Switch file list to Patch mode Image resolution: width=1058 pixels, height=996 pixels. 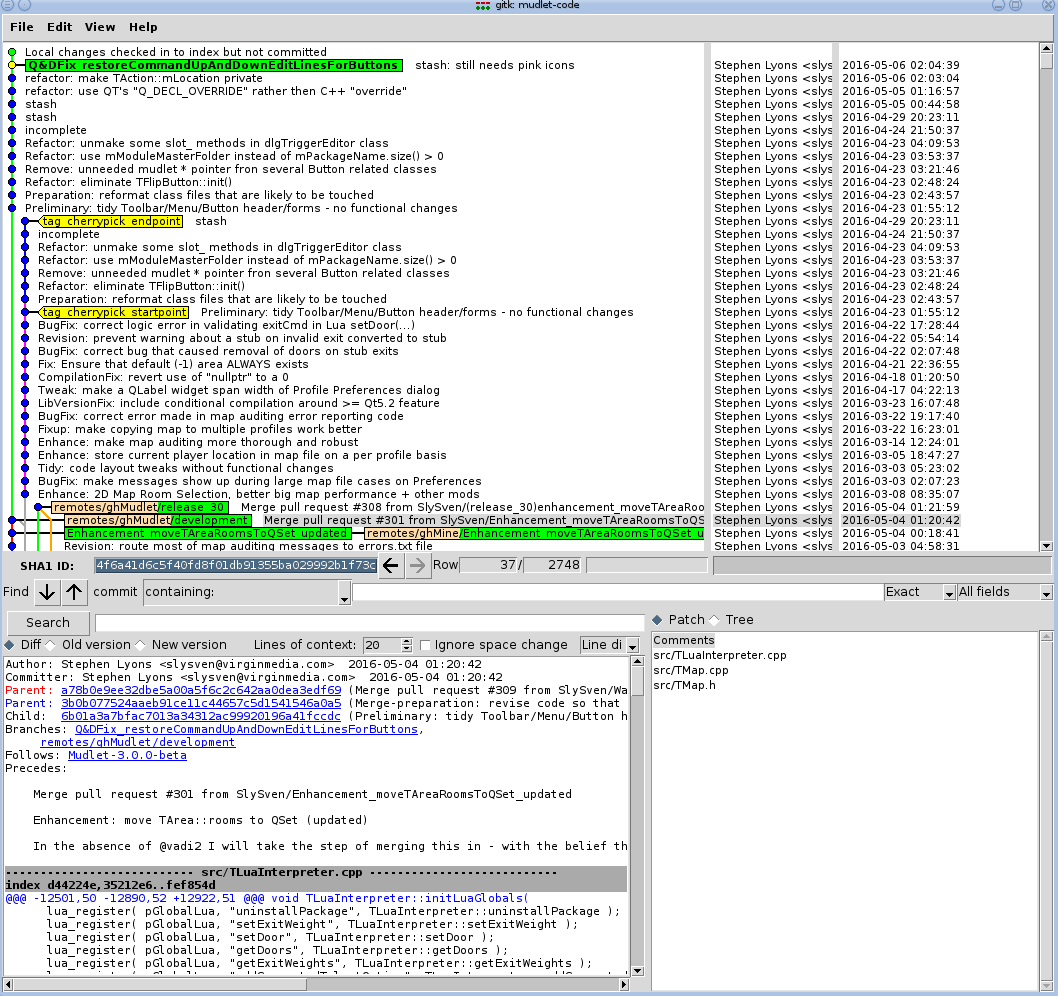click(657, 619)
